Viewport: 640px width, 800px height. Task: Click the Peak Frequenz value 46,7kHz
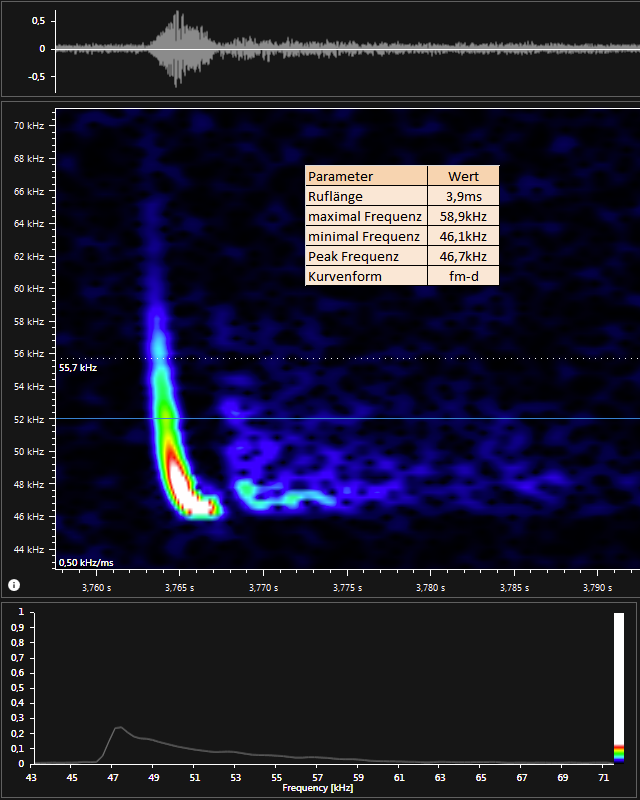[463, 256]
